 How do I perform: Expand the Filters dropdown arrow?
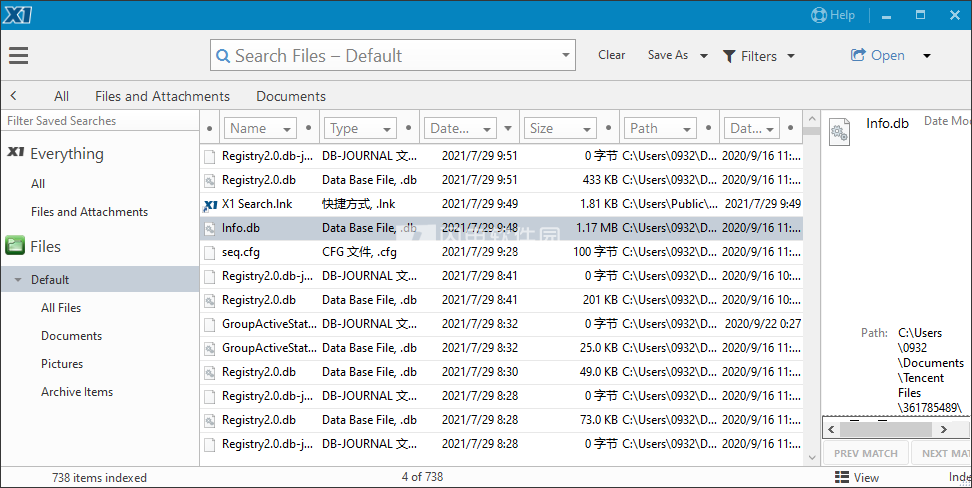pyautogui.click(x=790, y=56)
